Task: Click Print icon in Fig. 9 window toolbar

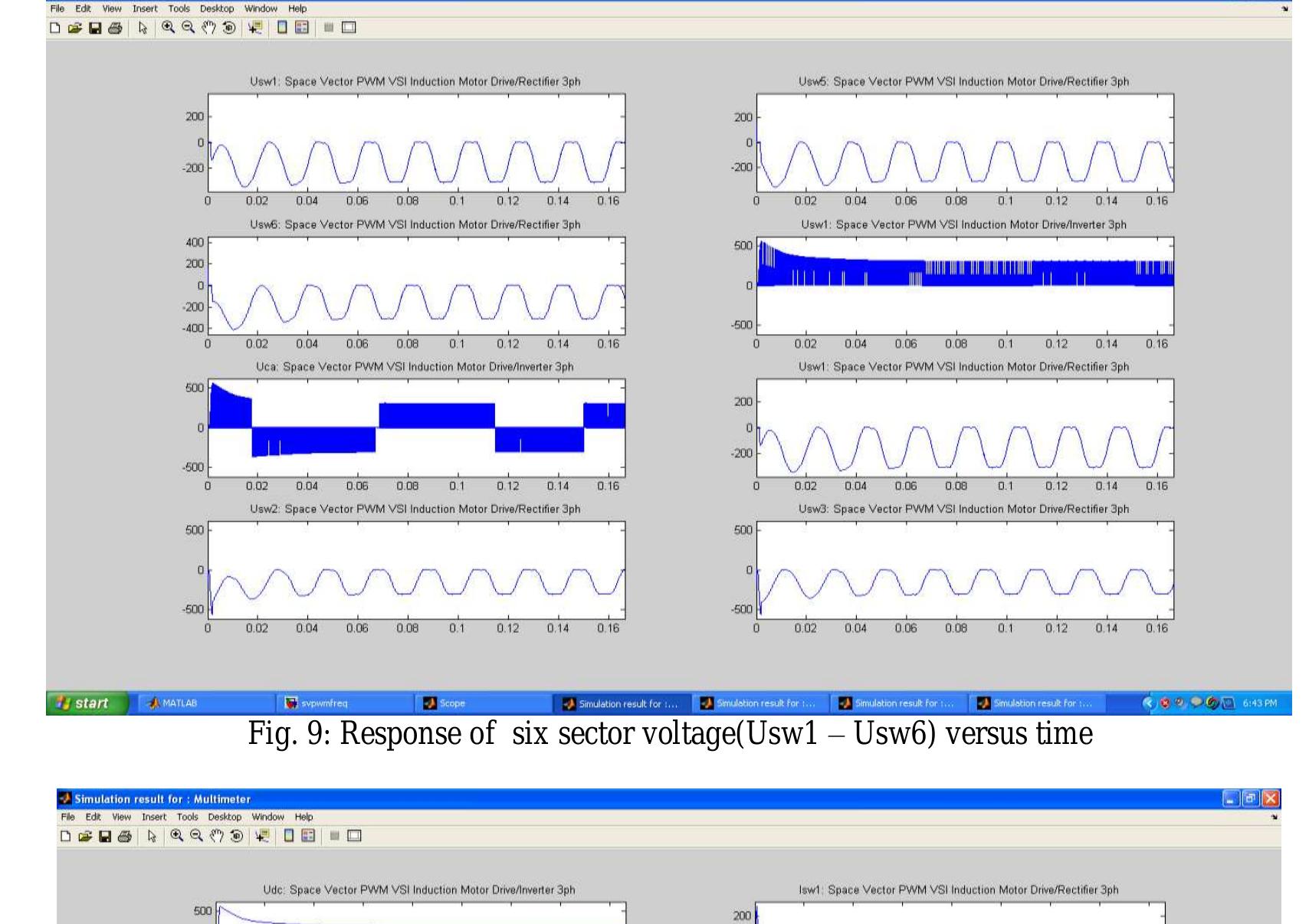Action: tap(115, 28)
